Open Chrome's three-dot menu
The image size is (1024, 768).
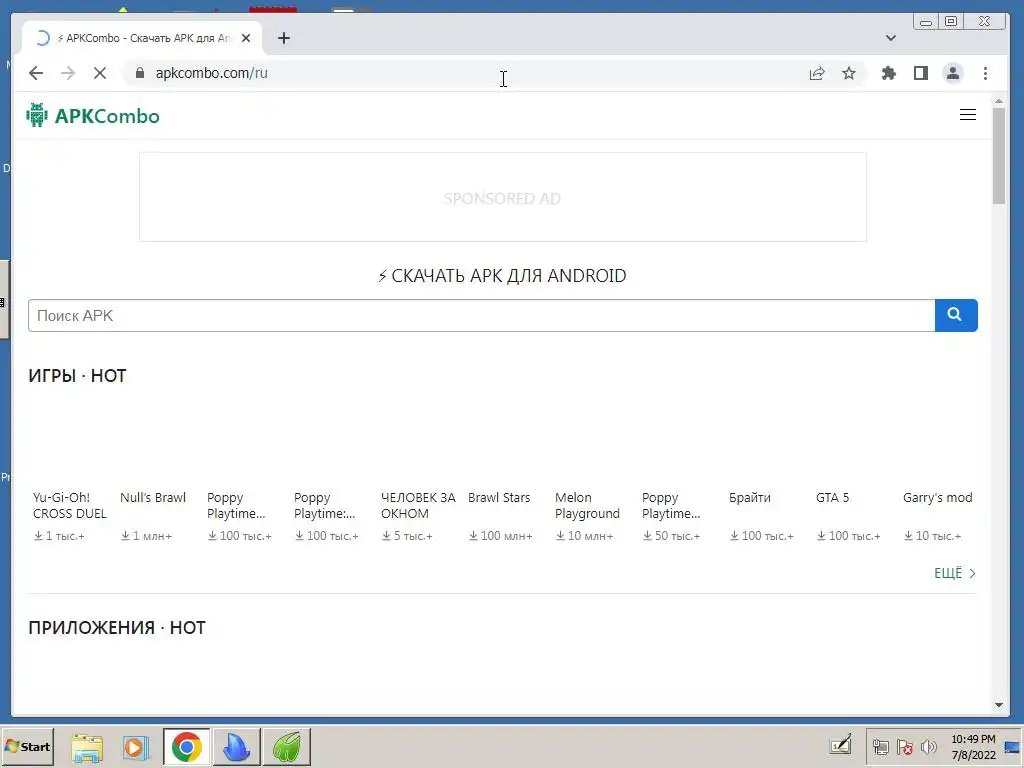985,73
